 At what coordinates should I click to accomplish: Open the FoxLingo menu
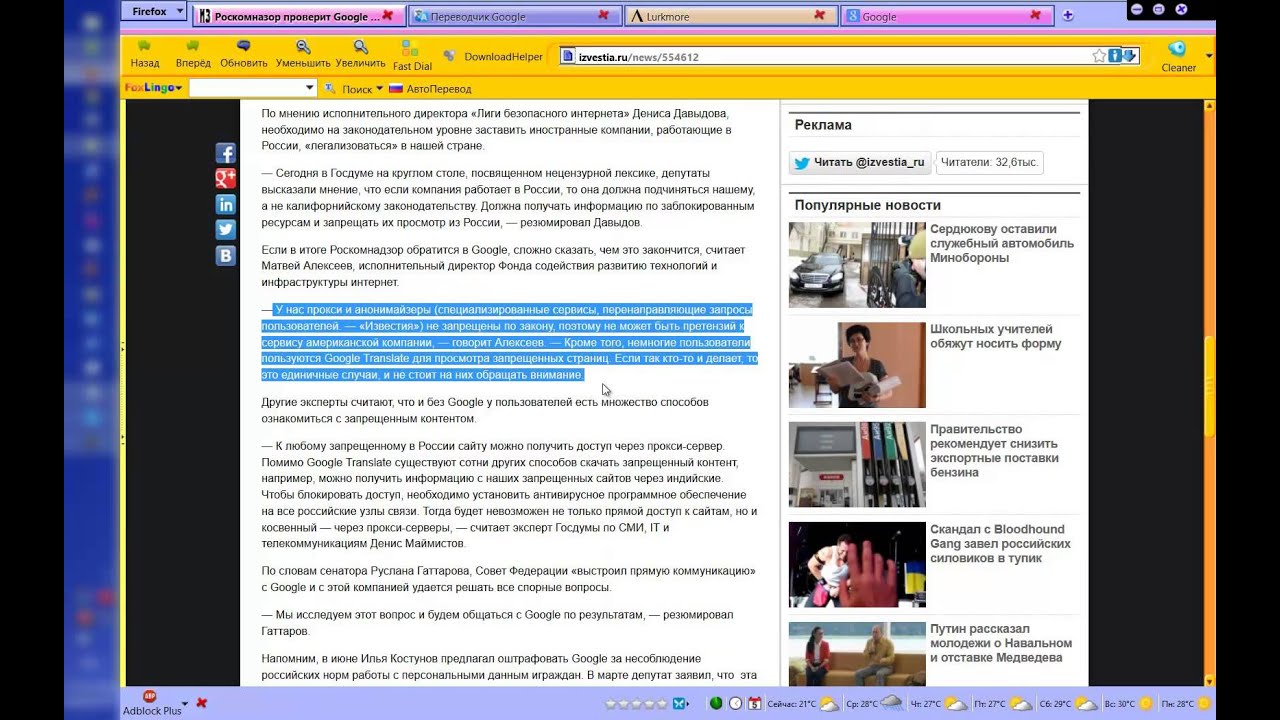click(x=154, y=88)
